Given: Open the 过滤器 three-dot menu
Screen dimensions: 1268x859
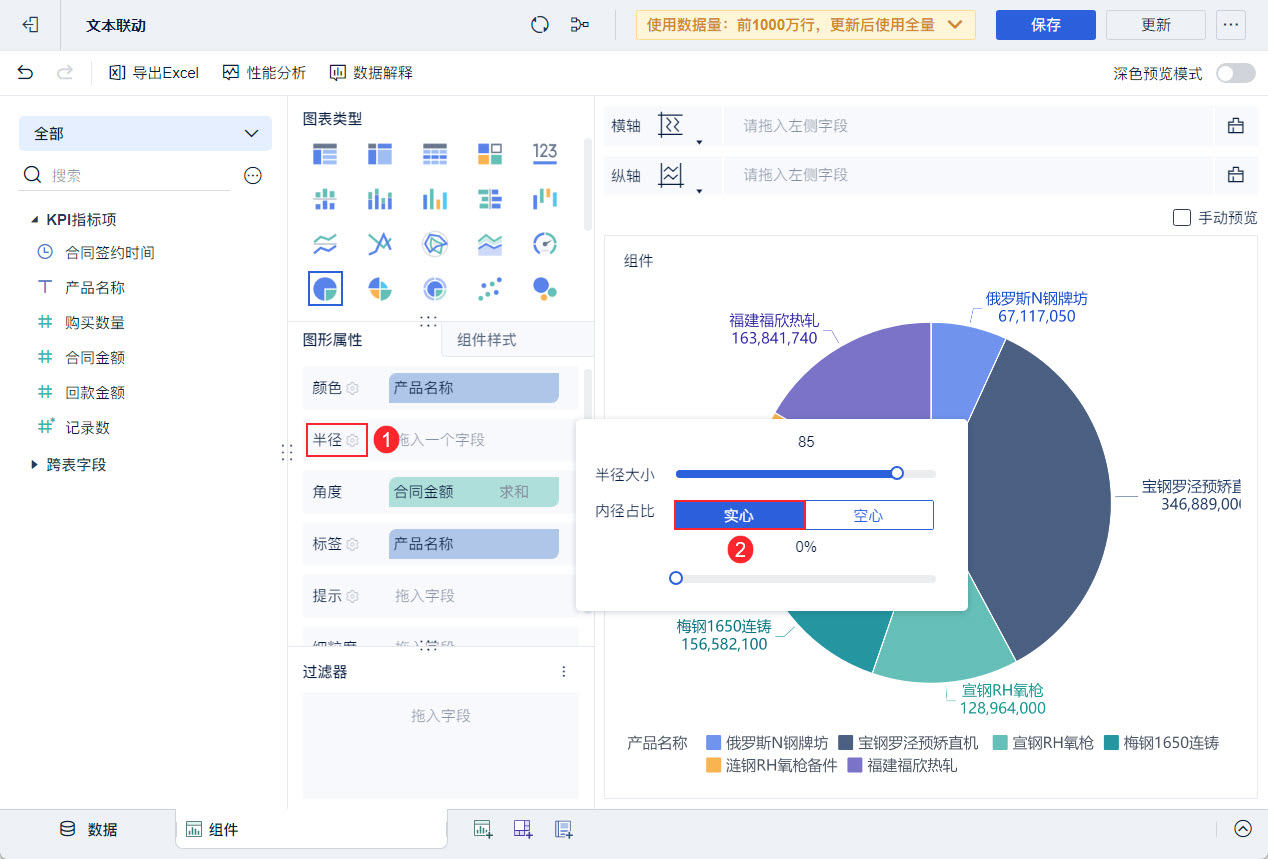Looking at the screenshot, I should (x=564, y=672).
